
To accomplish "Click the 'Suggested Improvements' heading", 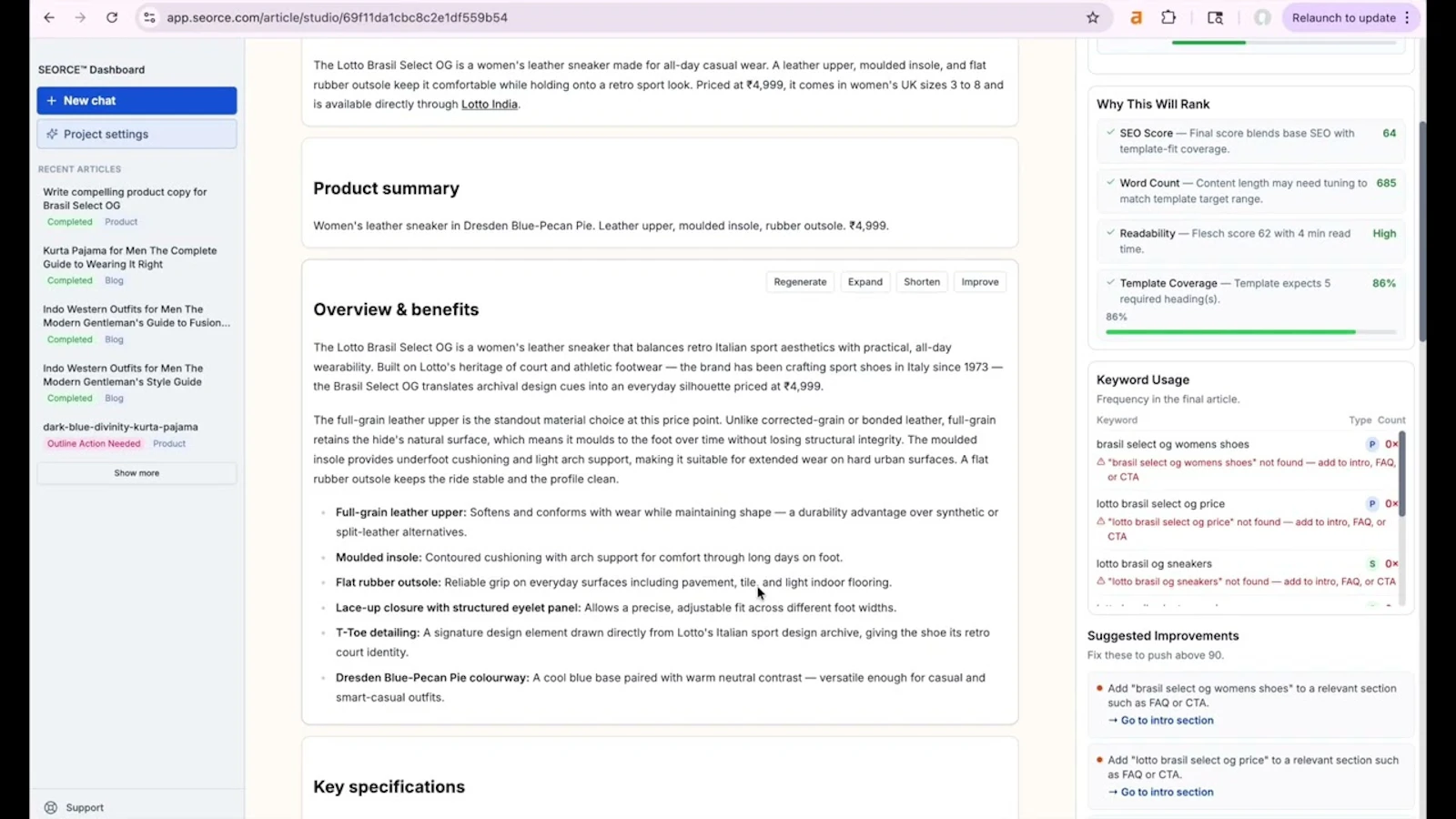I will tap(1163, 635).
